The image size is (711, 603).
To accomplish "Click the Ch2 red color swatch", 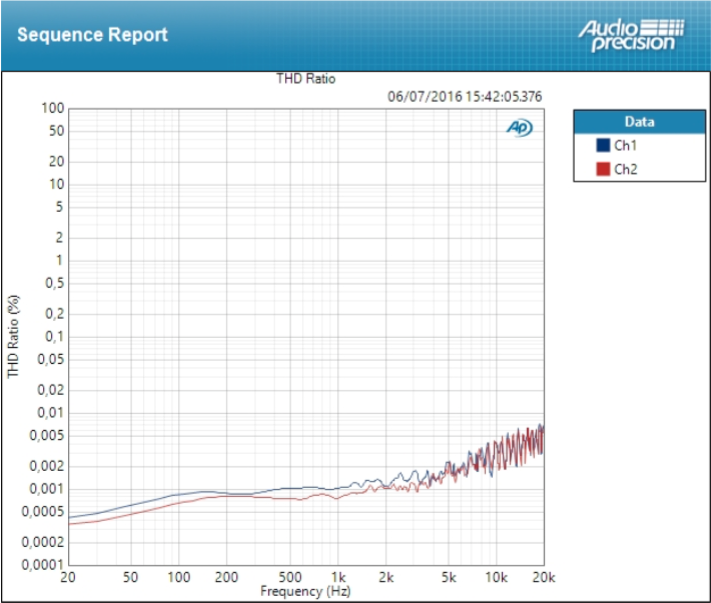I will (x=603, y=169).
